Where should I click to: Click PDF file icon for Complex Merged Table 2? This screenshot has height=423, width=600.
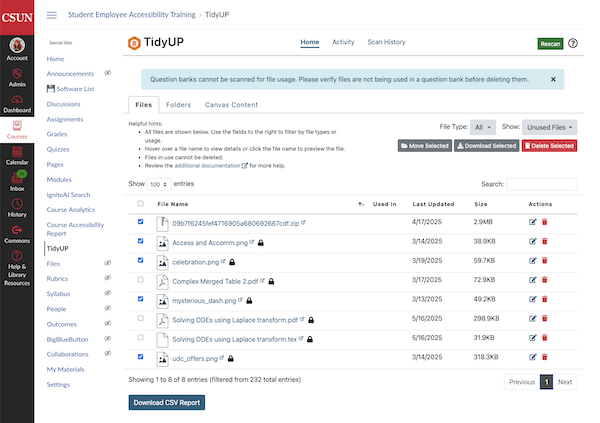(162, 282)
